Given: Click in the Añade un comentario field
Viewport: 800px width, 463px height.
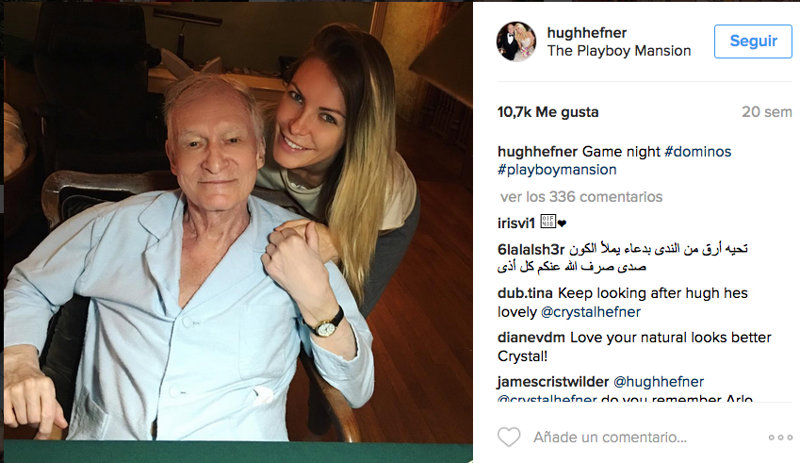Looking at the screenshot, I should click(610, 437).
